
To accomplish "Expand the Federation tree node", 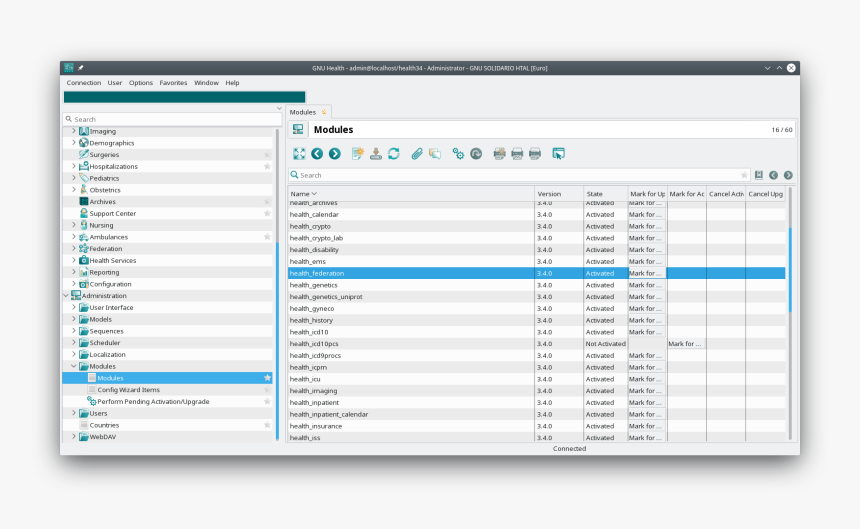I will click(74, 248).
